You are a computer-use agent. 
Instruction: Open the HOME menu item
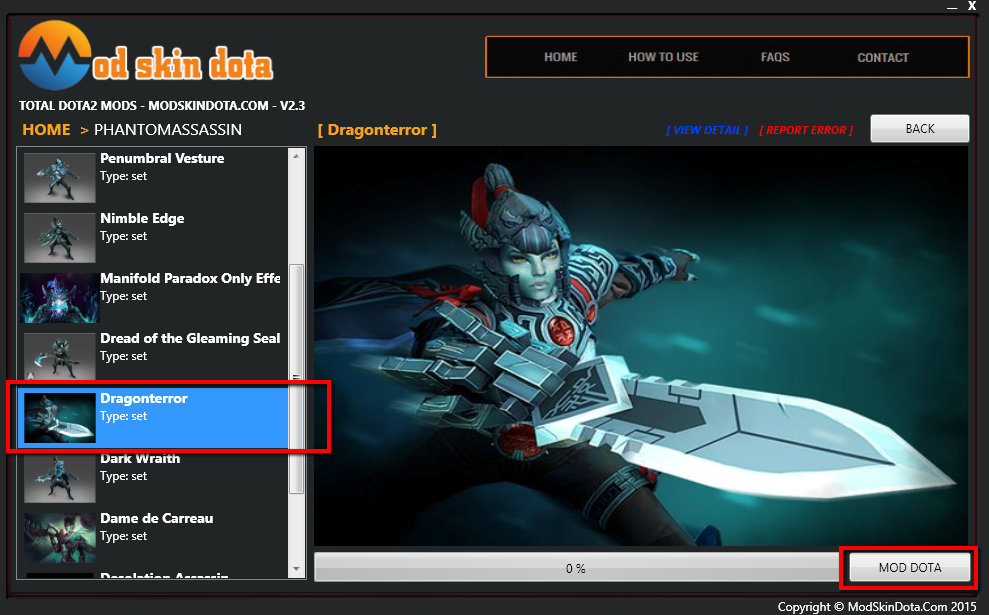(561, 57)
